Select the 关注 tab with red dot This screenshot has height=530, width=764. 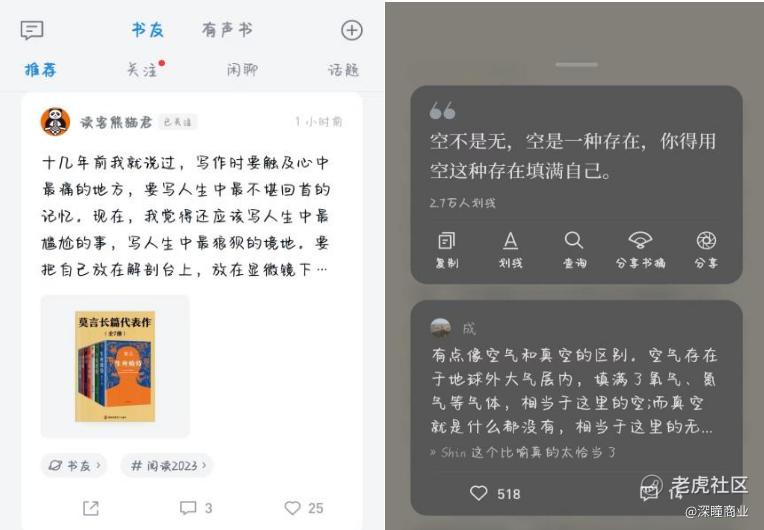142,70
